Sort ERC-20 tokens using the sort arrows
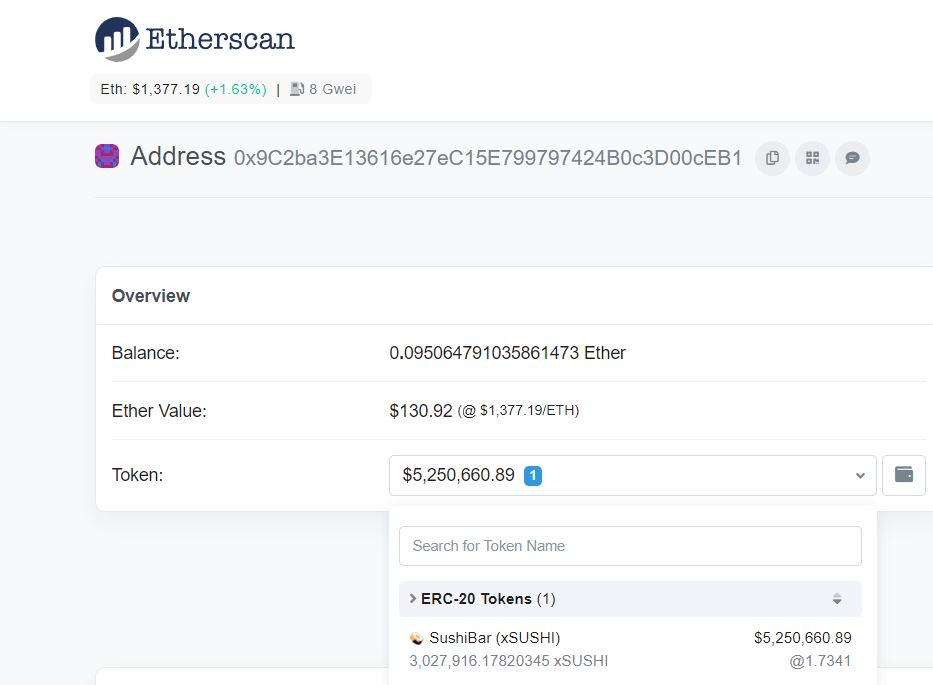Image resolution: width=933 pixels, height=685 pixels. coord(837,599)
